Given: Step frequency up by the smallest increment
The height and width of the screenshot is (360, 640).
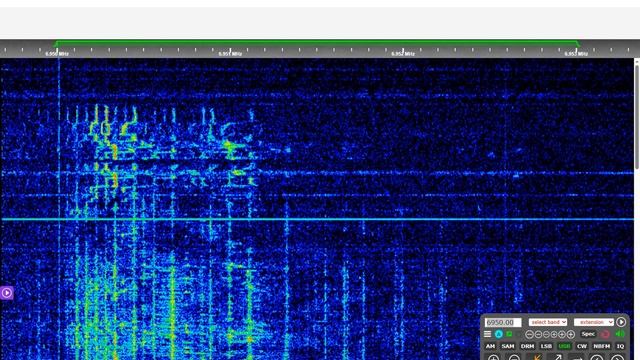Looking at the screenshot, I should [x=554, y=334].
